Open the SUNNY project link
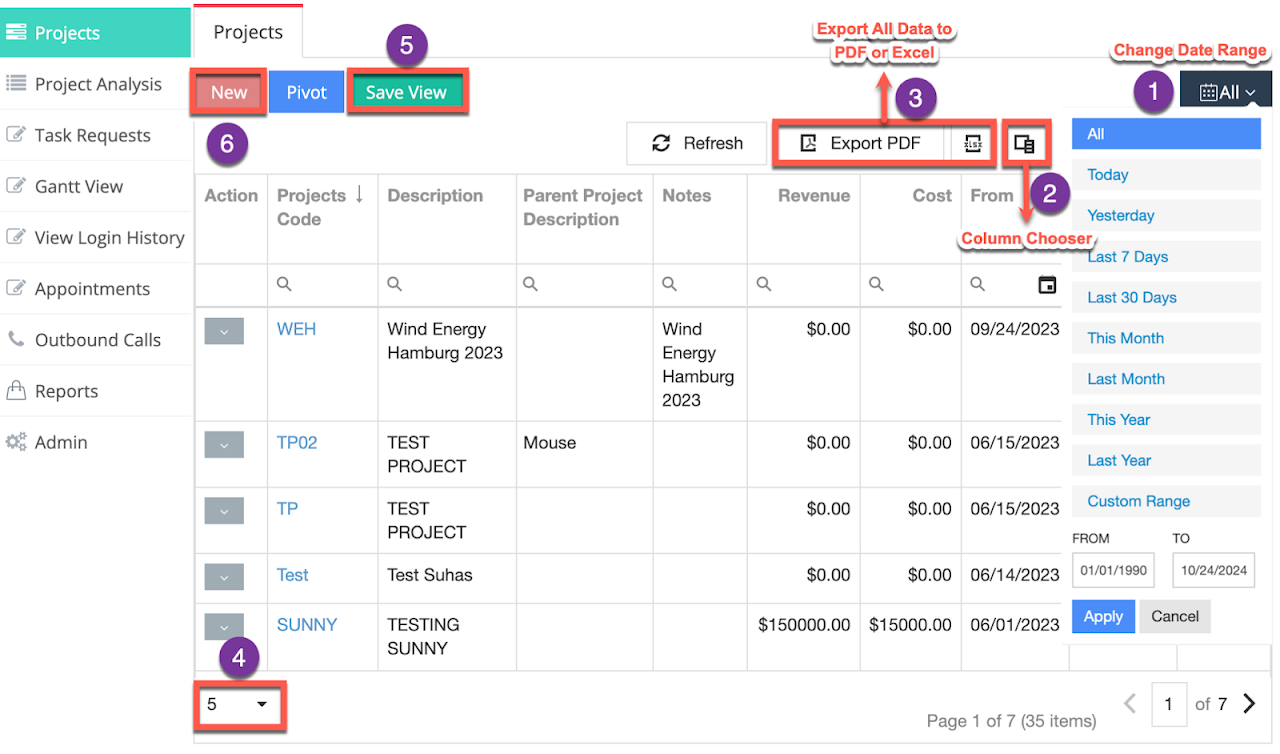Screen dimensions: 1280x754 [x=306, y=625]
